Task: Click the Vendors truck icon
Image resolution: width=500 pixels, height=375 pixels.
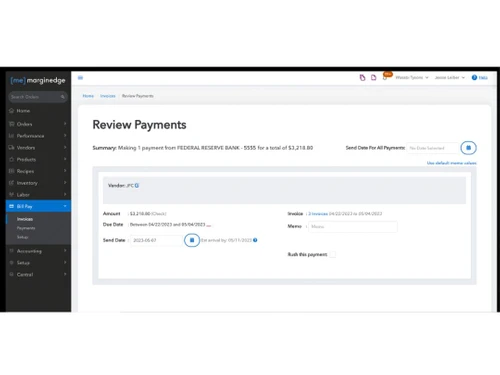Action: click(x=11, y=148)
